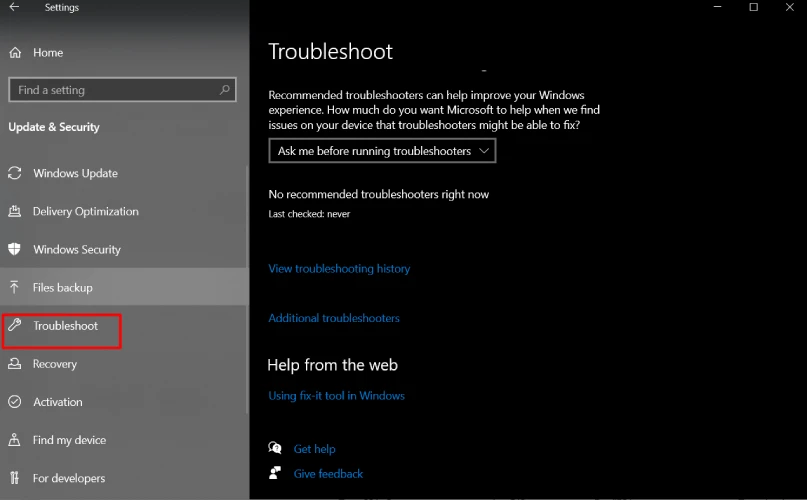Click the Find a setting search box
This screenshot has height=500, width=807.
point(122,90)
